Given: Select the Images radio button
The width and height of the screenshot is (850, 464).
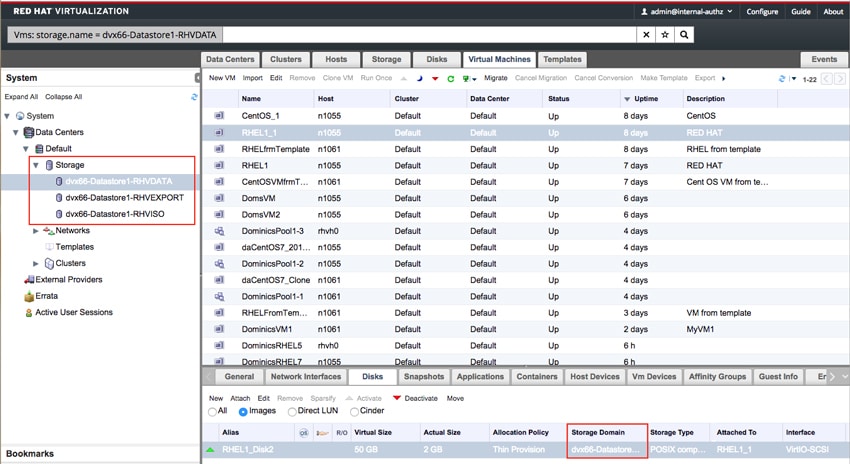Looking at the screenshot, I should 243,411.
